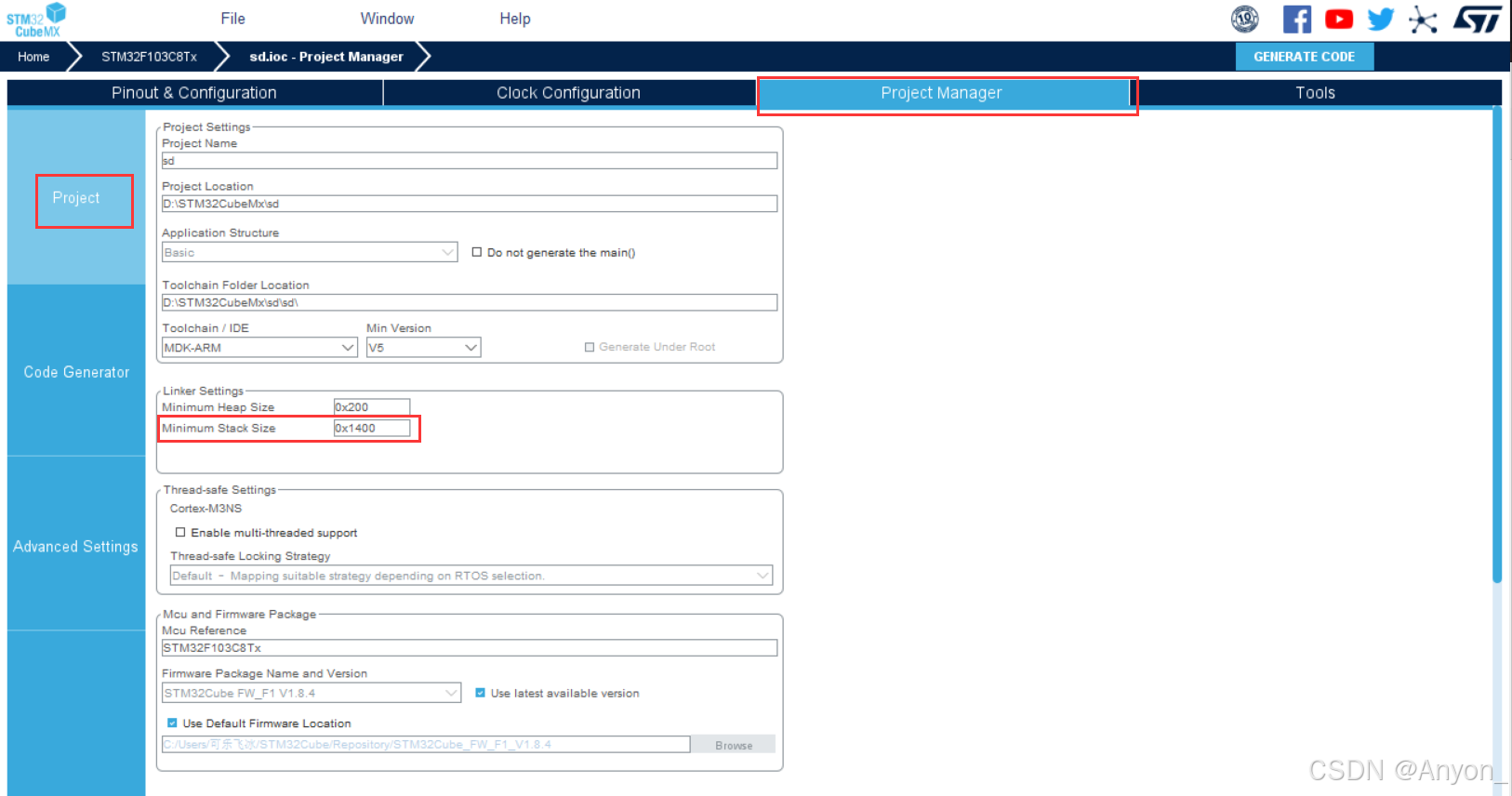Go to the Home breadcrumb

pos(33,57)
